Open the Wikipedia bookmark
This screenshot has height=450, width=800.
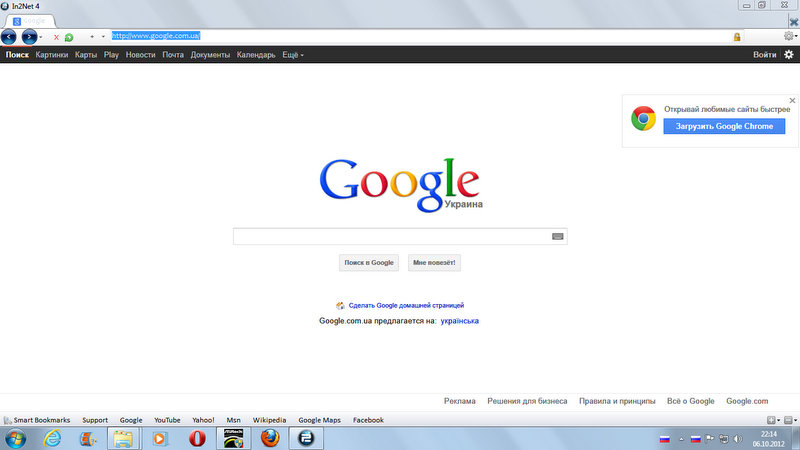click(x=269, y=420)
